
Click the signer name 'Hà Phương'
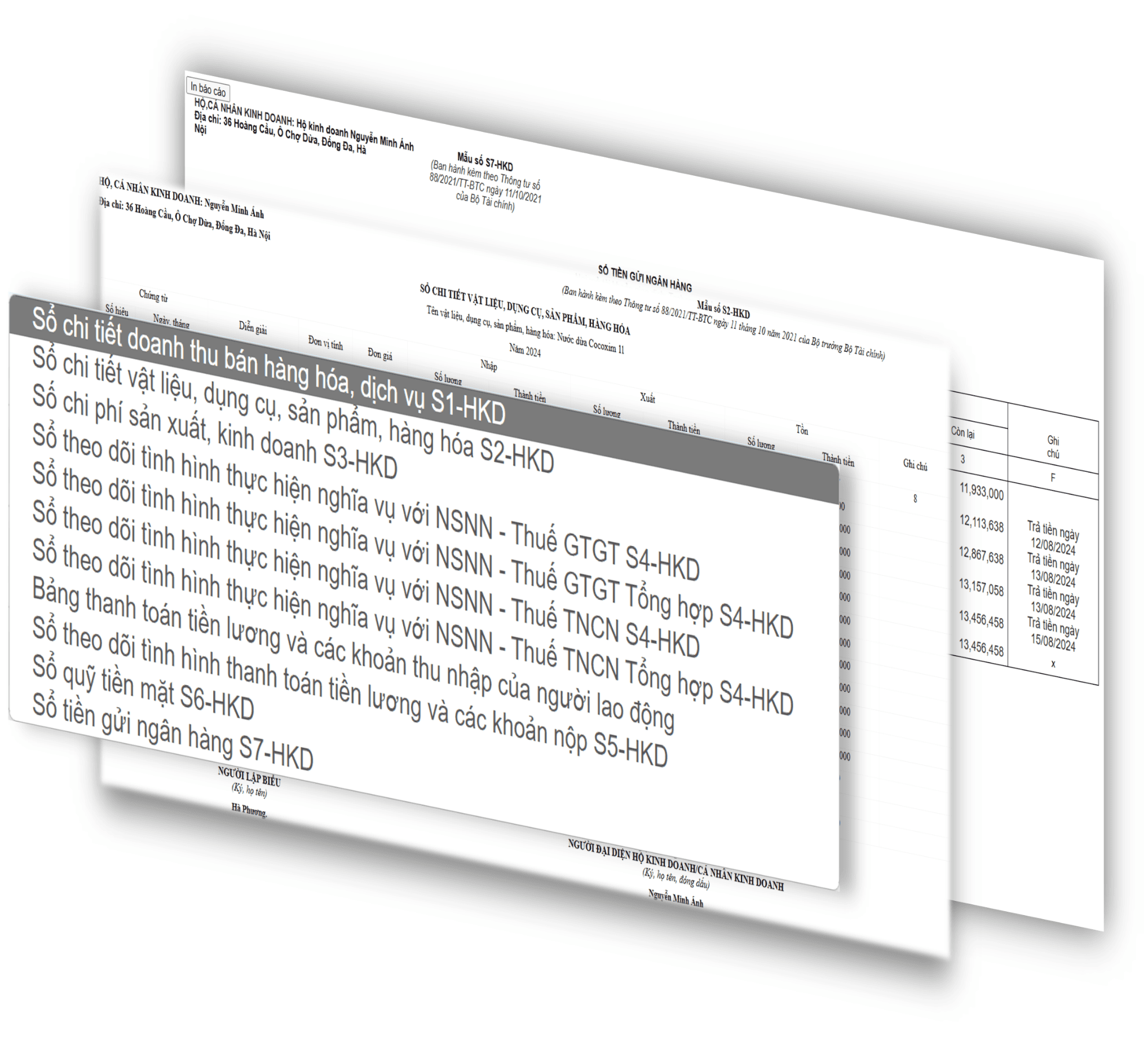(x=249, y=810)
